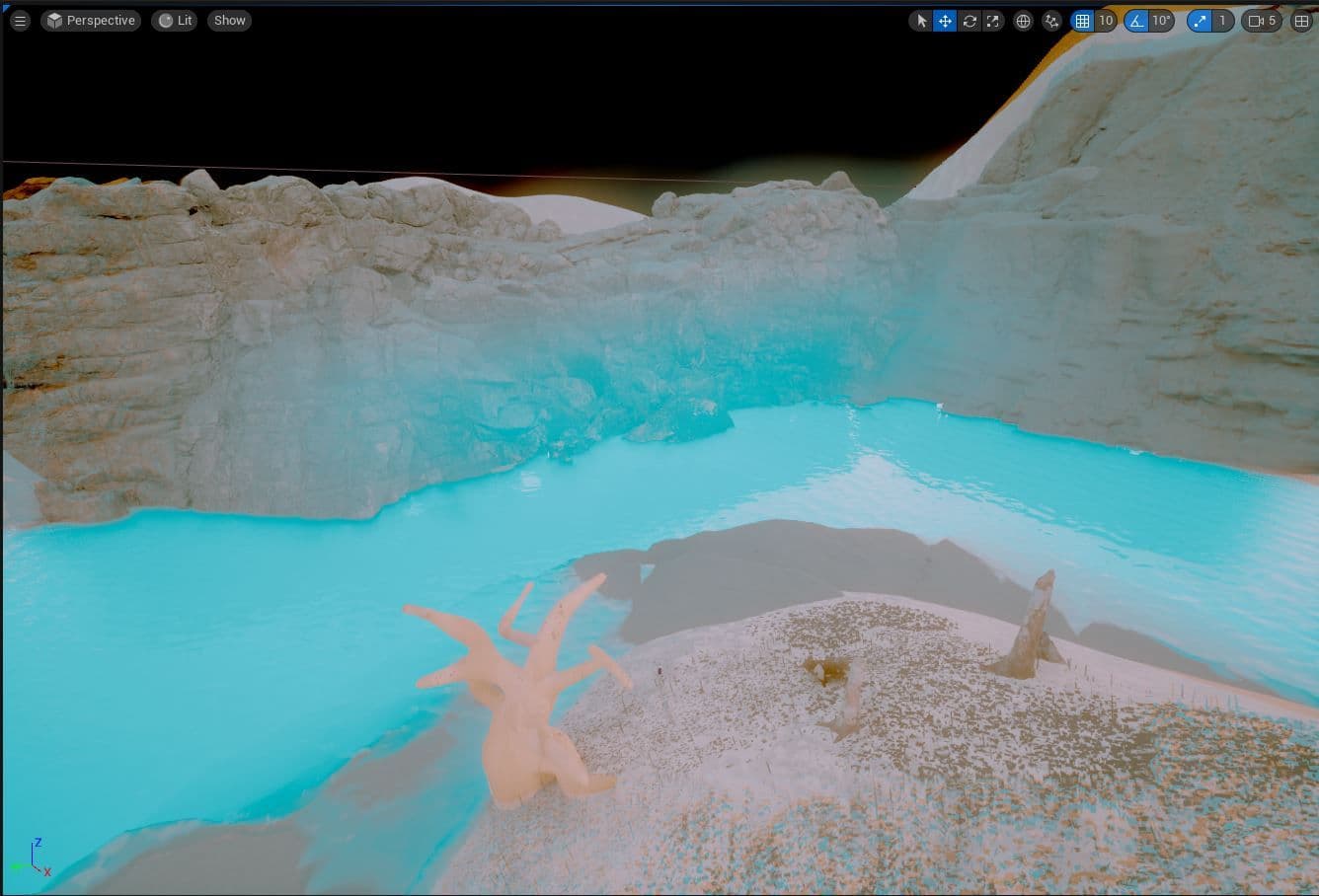Click the XYZ axis orientation gizmo
This screenshot has width=1319, height=896.
[31, 859]
